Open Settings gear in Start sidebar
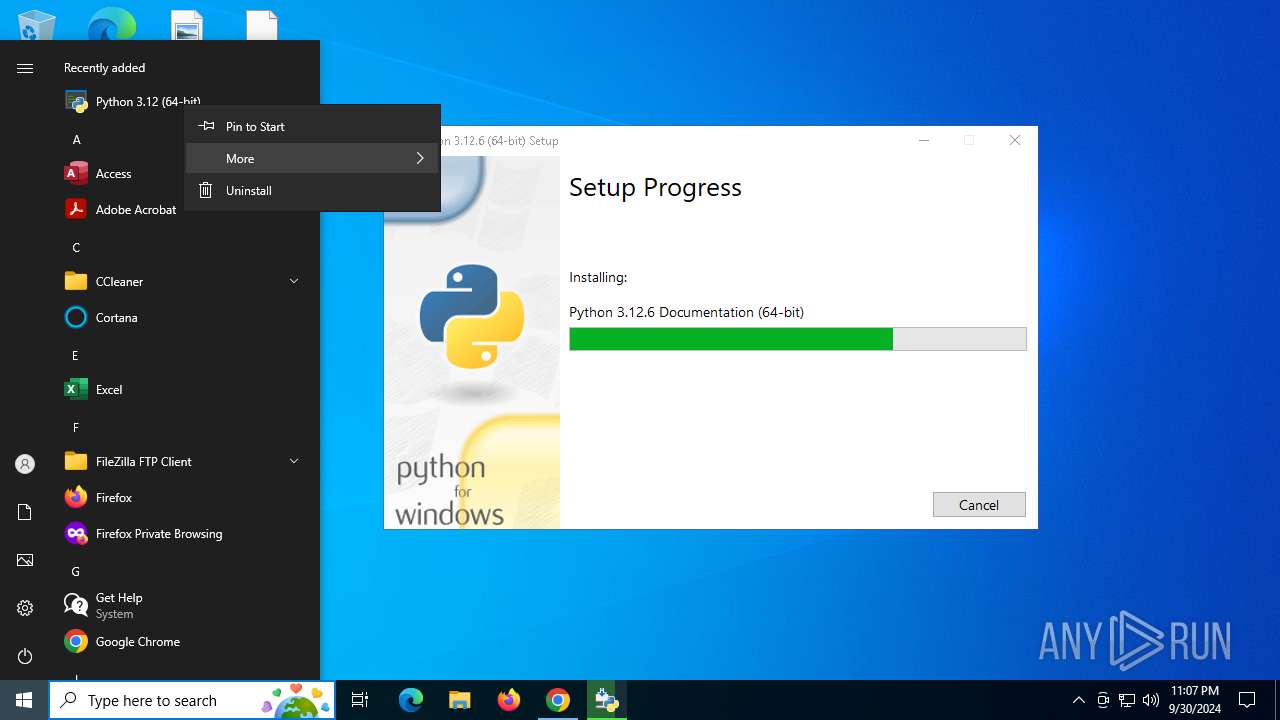 tap(25, 608)
